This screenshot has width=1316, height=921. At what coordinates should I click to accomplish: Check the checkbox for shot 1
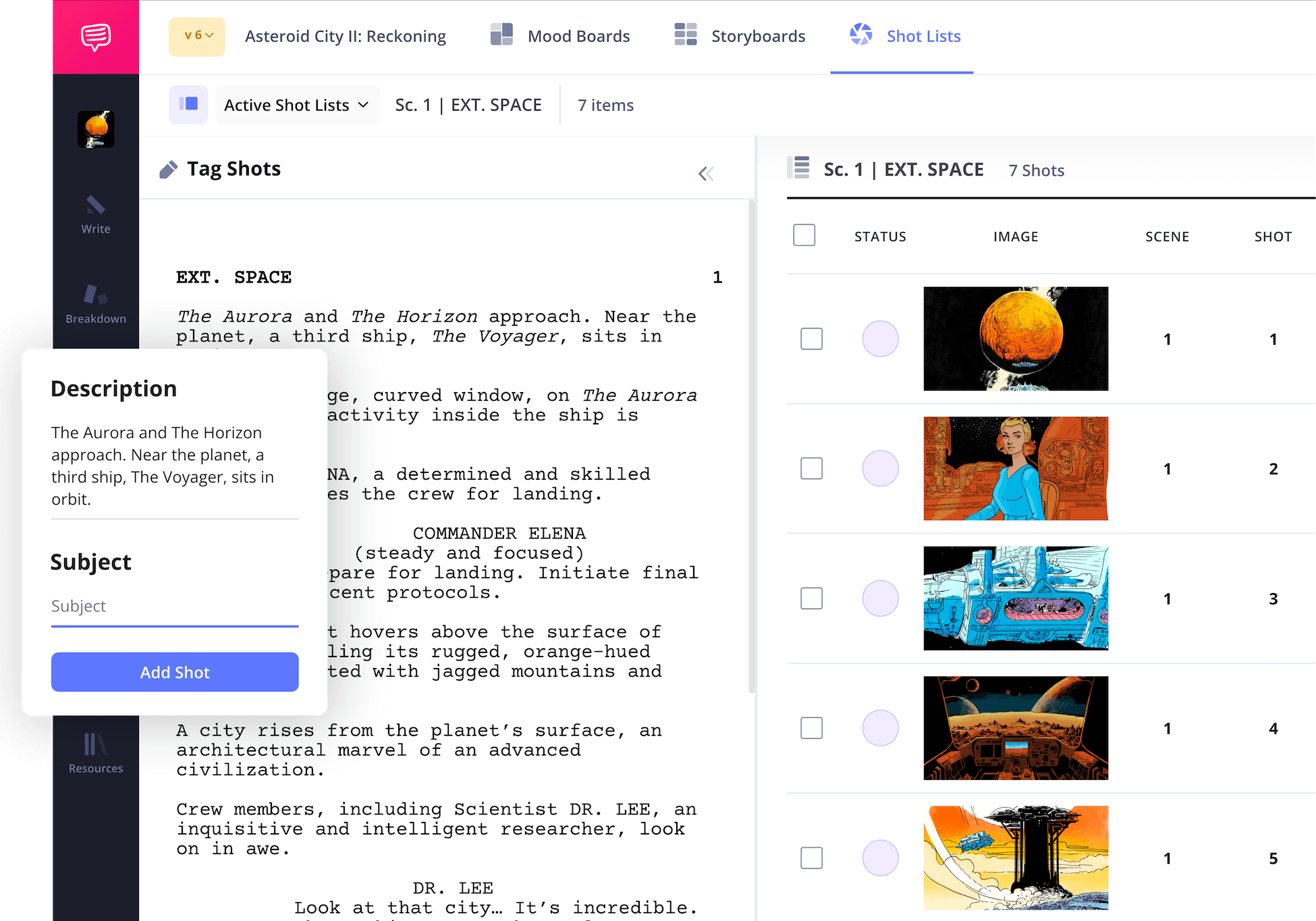click(x=811, y=339)
